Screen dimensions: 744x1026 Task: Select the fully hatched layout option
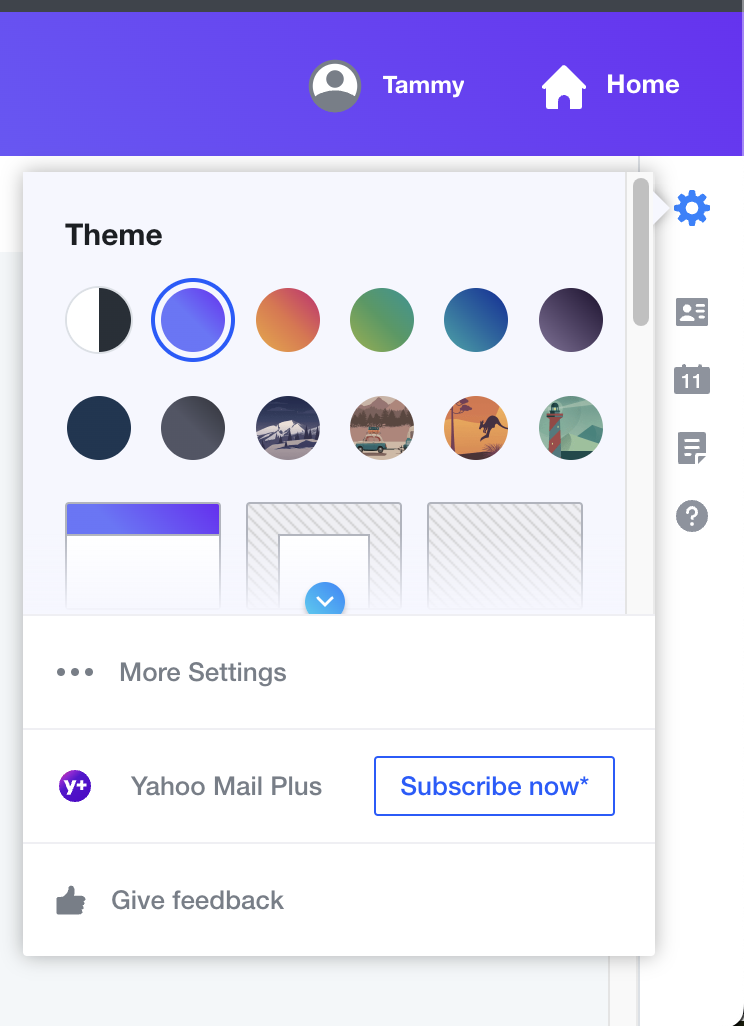coord(505,556)
